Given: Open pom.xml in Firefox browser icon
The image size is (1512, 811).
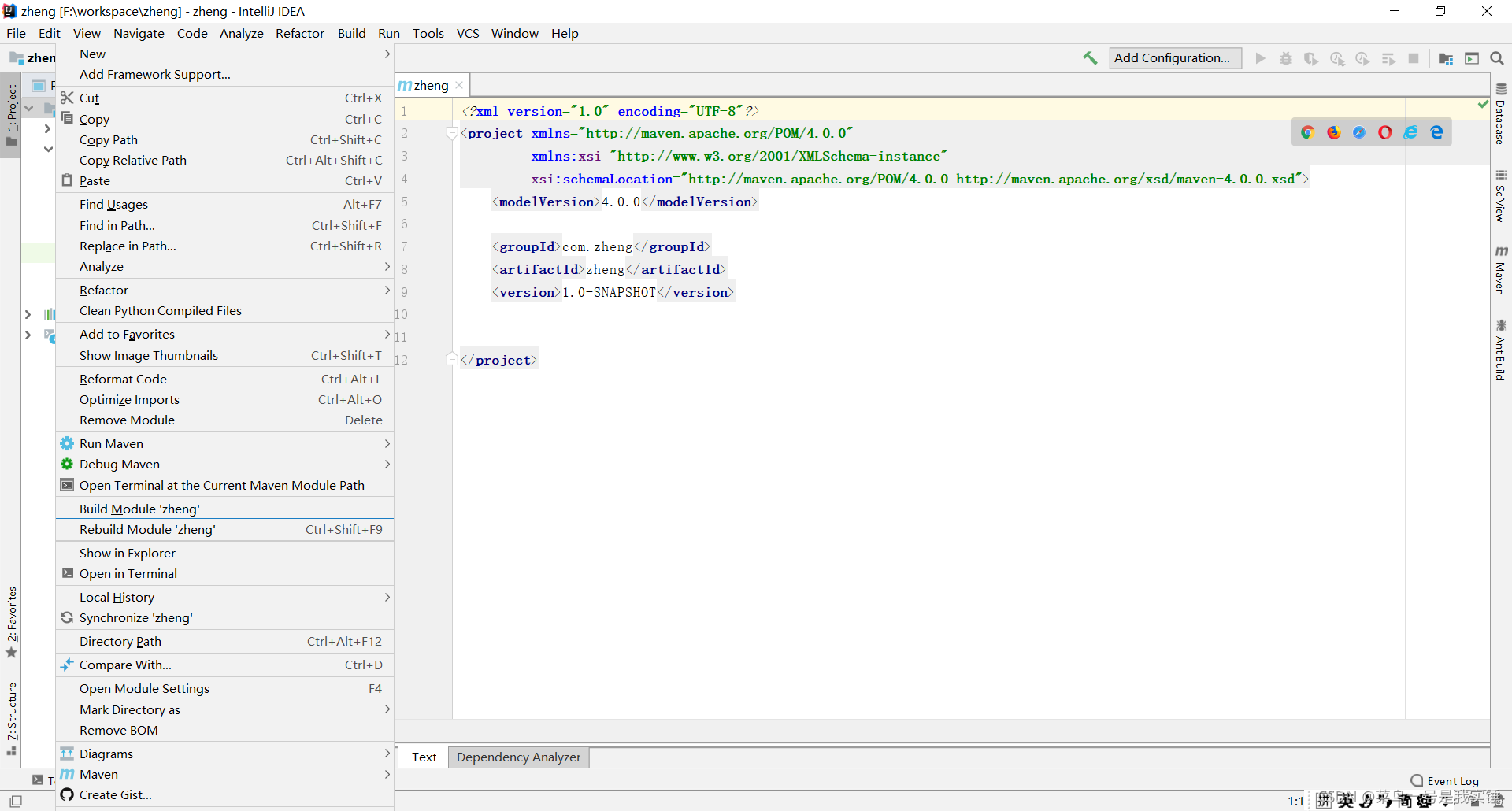Looking at the screenshot, I should tap(1334, 132).
